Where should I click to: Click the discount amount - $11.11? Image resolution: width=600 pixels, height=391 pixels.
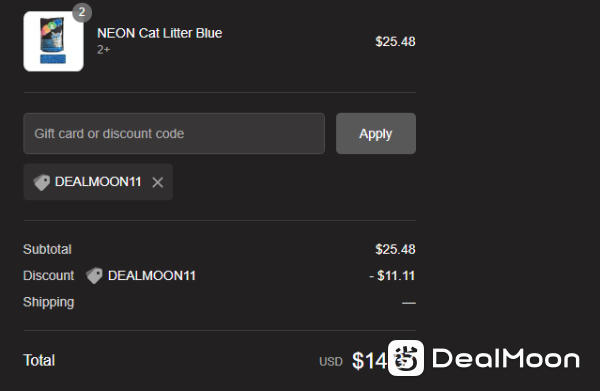(392, 276)
